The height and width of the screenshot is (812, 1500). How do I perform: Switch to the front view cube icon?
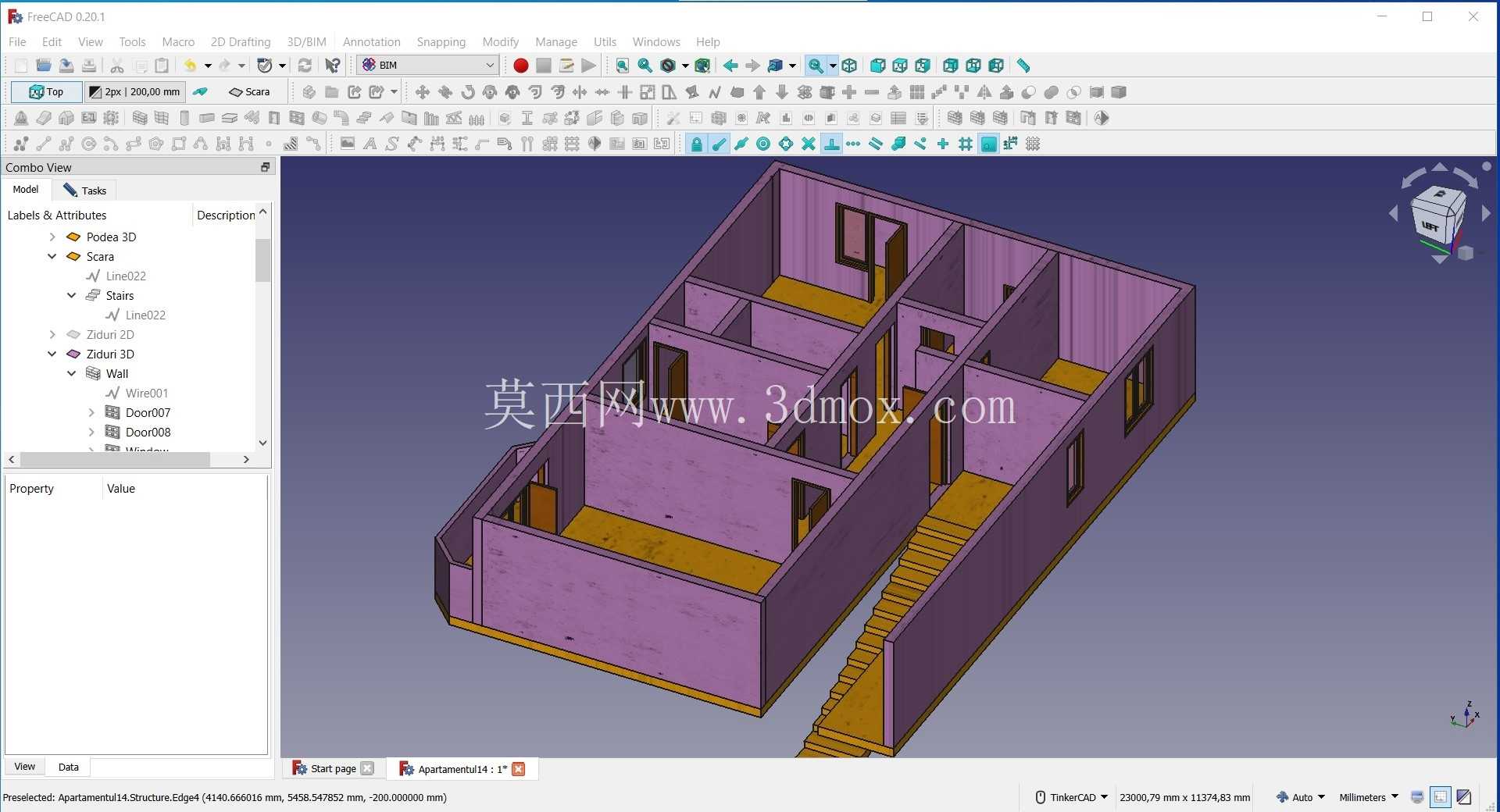(877, 66)
